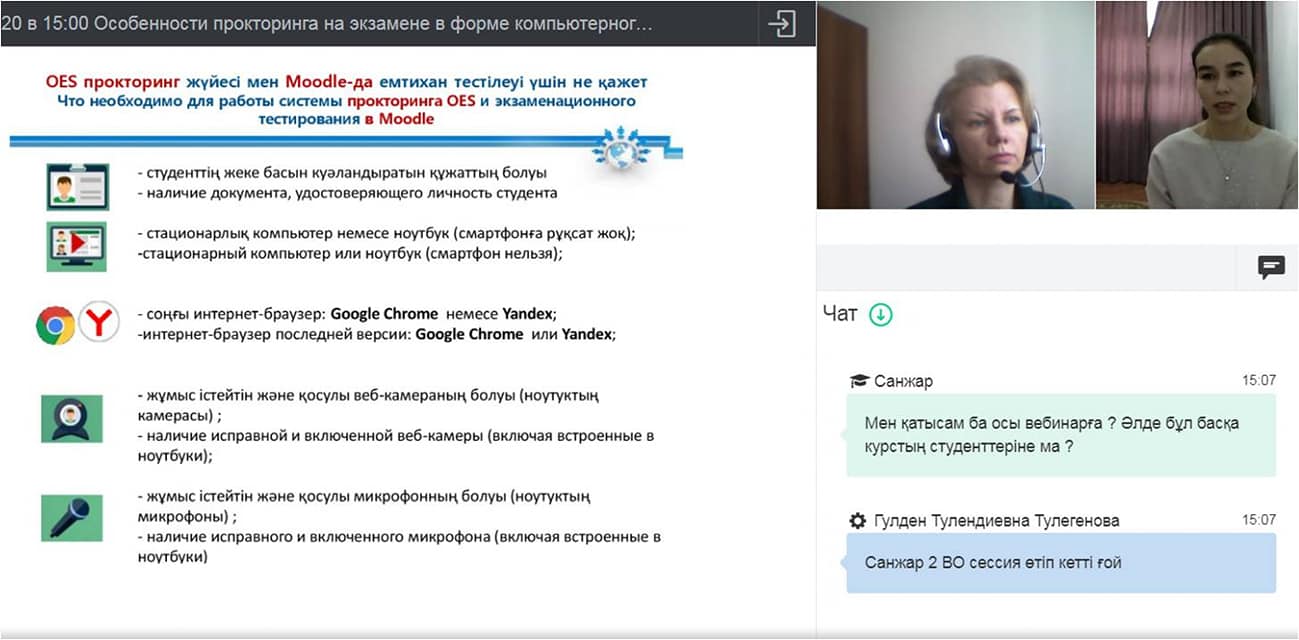Open the chat bubble icon panel
Viewport: 1299px width, 640px height.
[x=1271, y=266]
